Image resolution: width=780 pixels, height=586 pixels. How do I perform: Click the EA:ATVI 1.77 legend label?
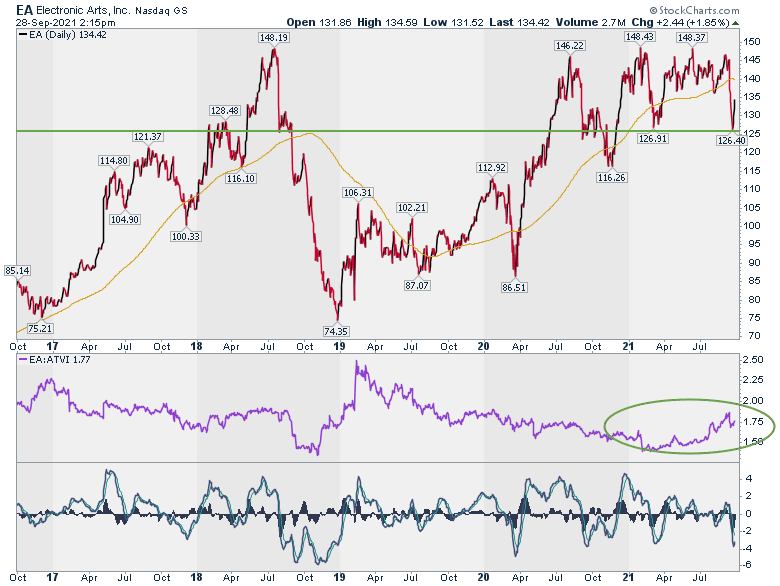point(55,360)
